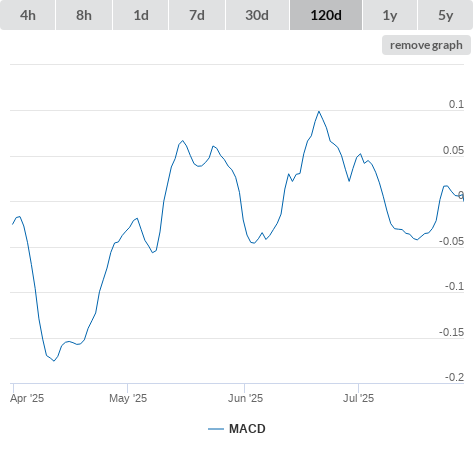Switch to the 8h time range
Screen dimensions: 474x455
[84, 15]
